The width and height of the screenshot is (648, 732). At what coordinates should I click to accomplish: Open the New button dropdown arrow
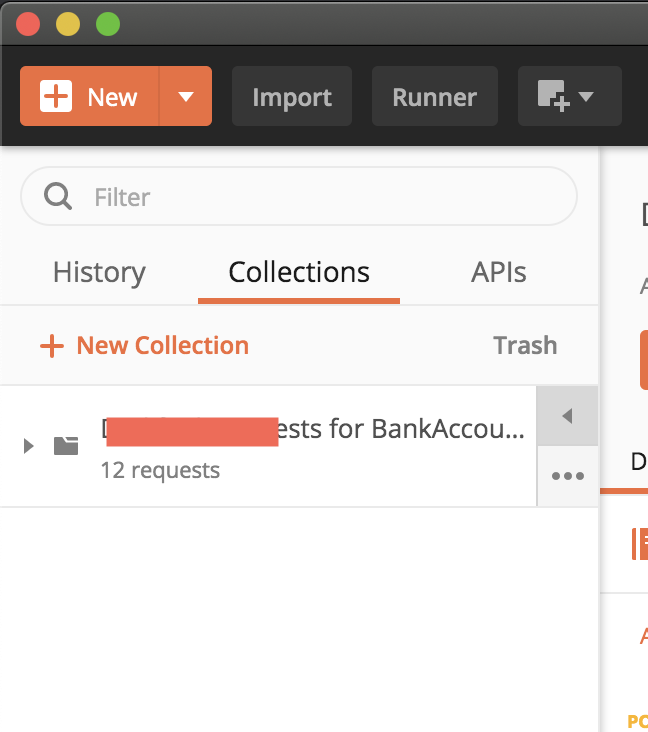coord(186,96)
